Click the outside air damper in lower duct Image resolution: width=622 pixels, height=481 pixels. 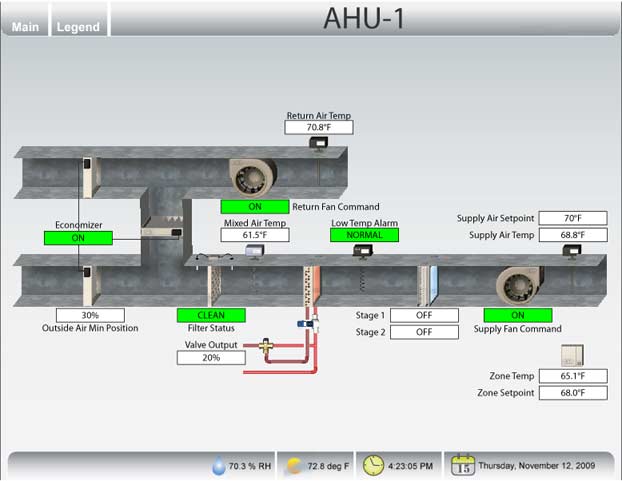[91, 286]
